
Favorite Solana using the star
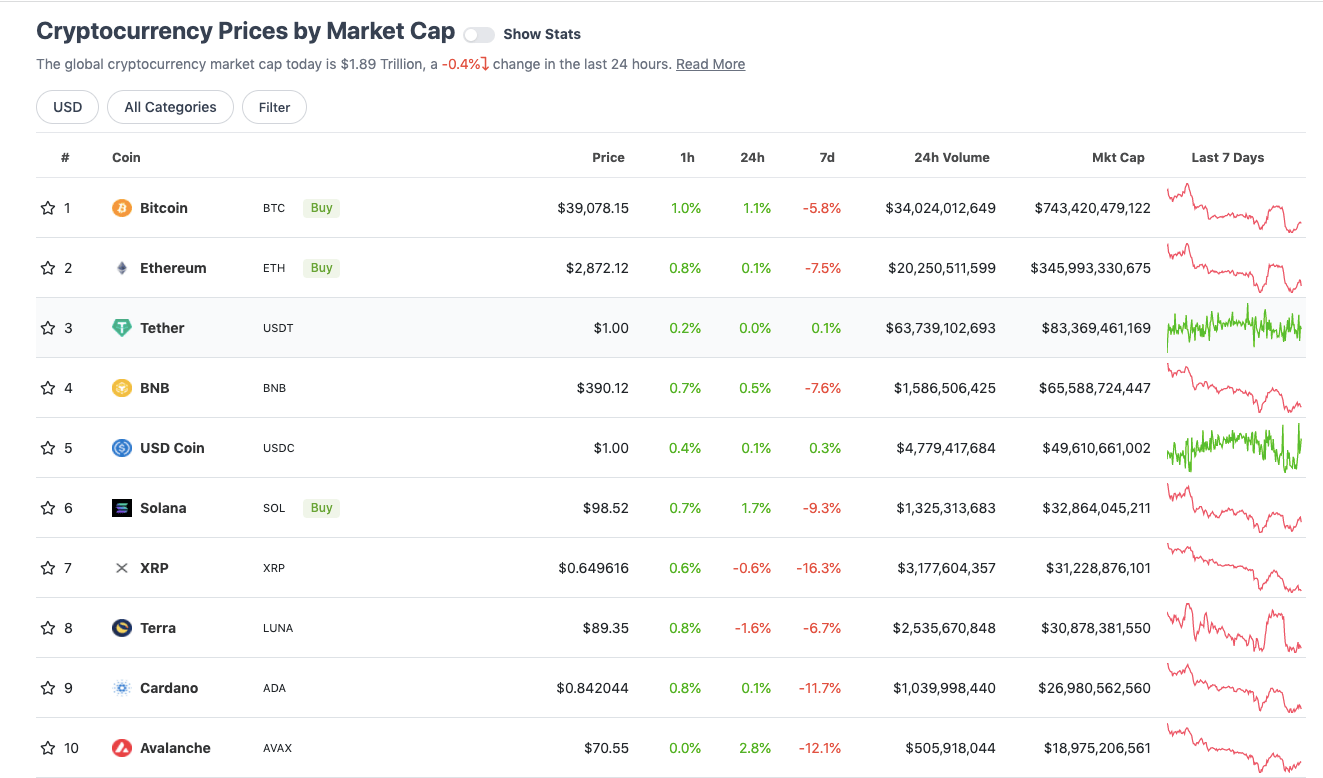click(x=47, y=508)
